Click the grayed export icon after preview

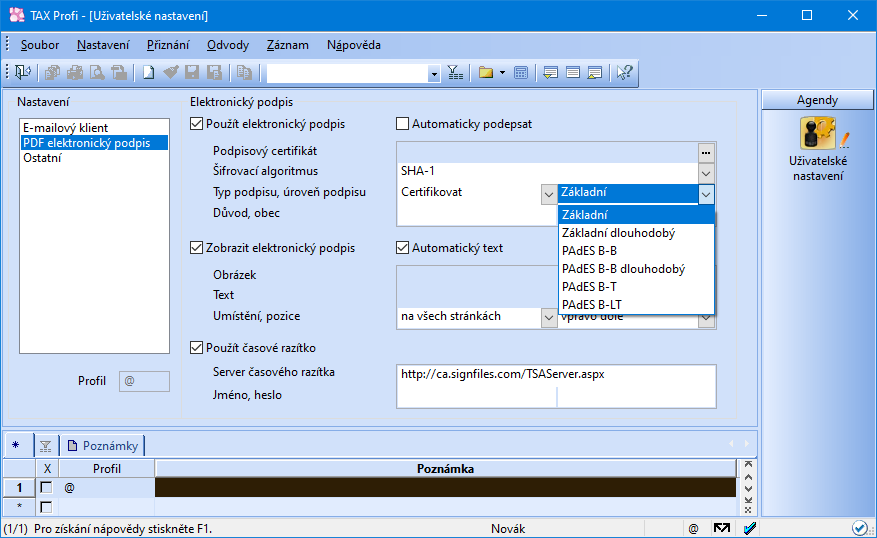click(119, 73)
